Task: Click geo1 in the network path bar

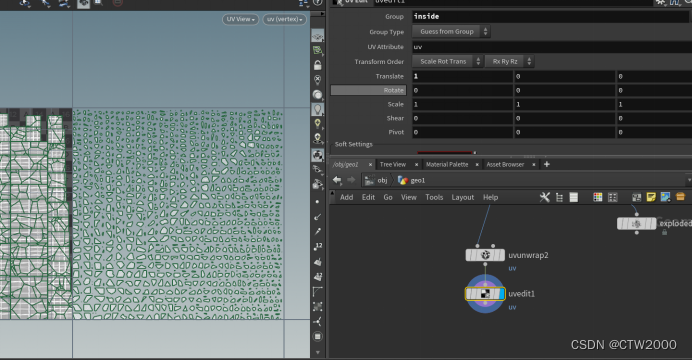Action: pyautogui.click(x=412, y=180)
